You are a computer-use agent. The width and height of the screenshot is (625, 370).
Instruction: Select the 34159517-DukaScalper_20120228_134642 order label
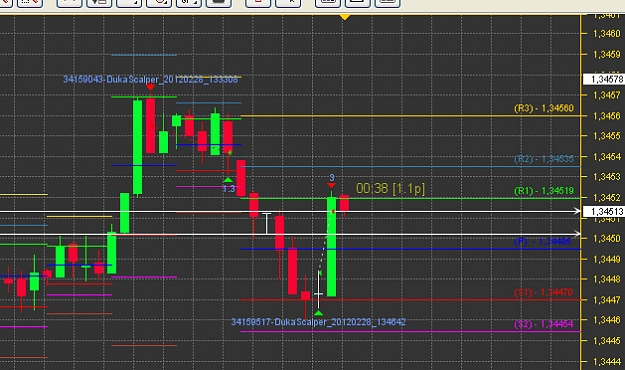click(318, 322)
